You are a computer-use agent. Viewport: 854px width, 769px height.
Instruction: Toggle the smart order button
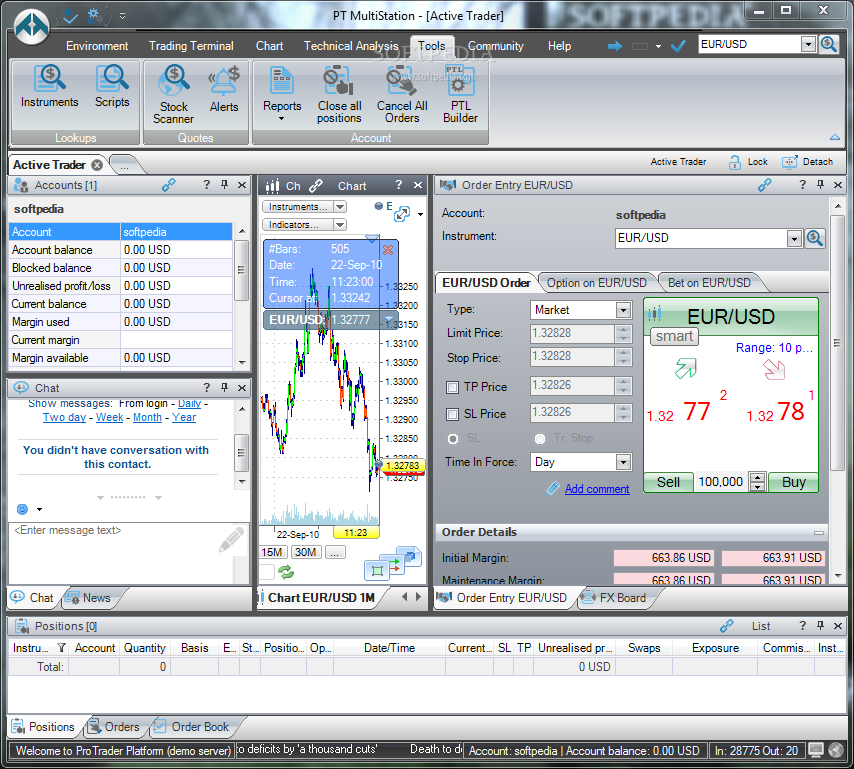tap(674, 336)
